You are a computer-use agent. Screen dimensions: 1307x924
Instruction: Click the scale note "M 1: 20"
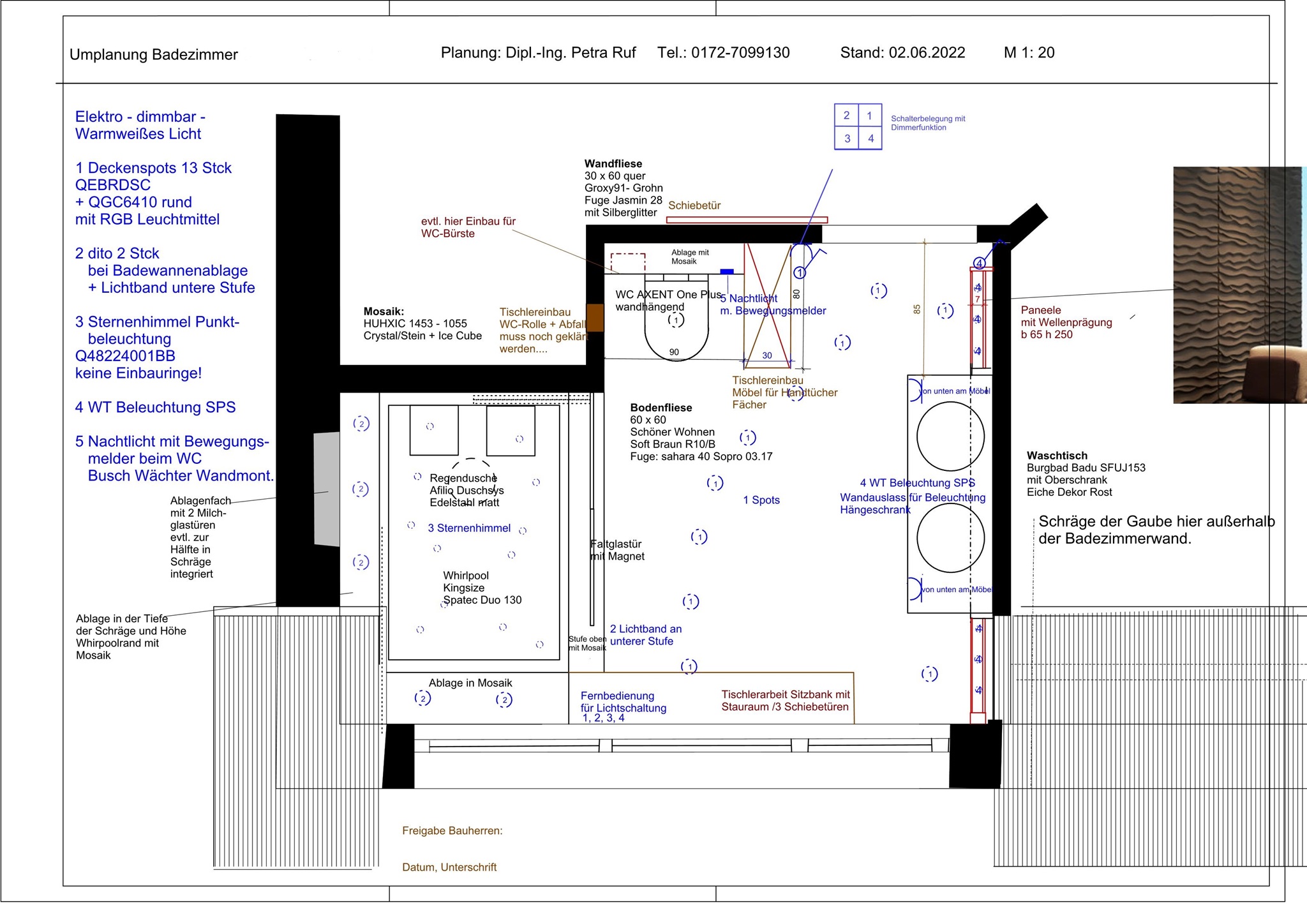tap(1029, 53)
